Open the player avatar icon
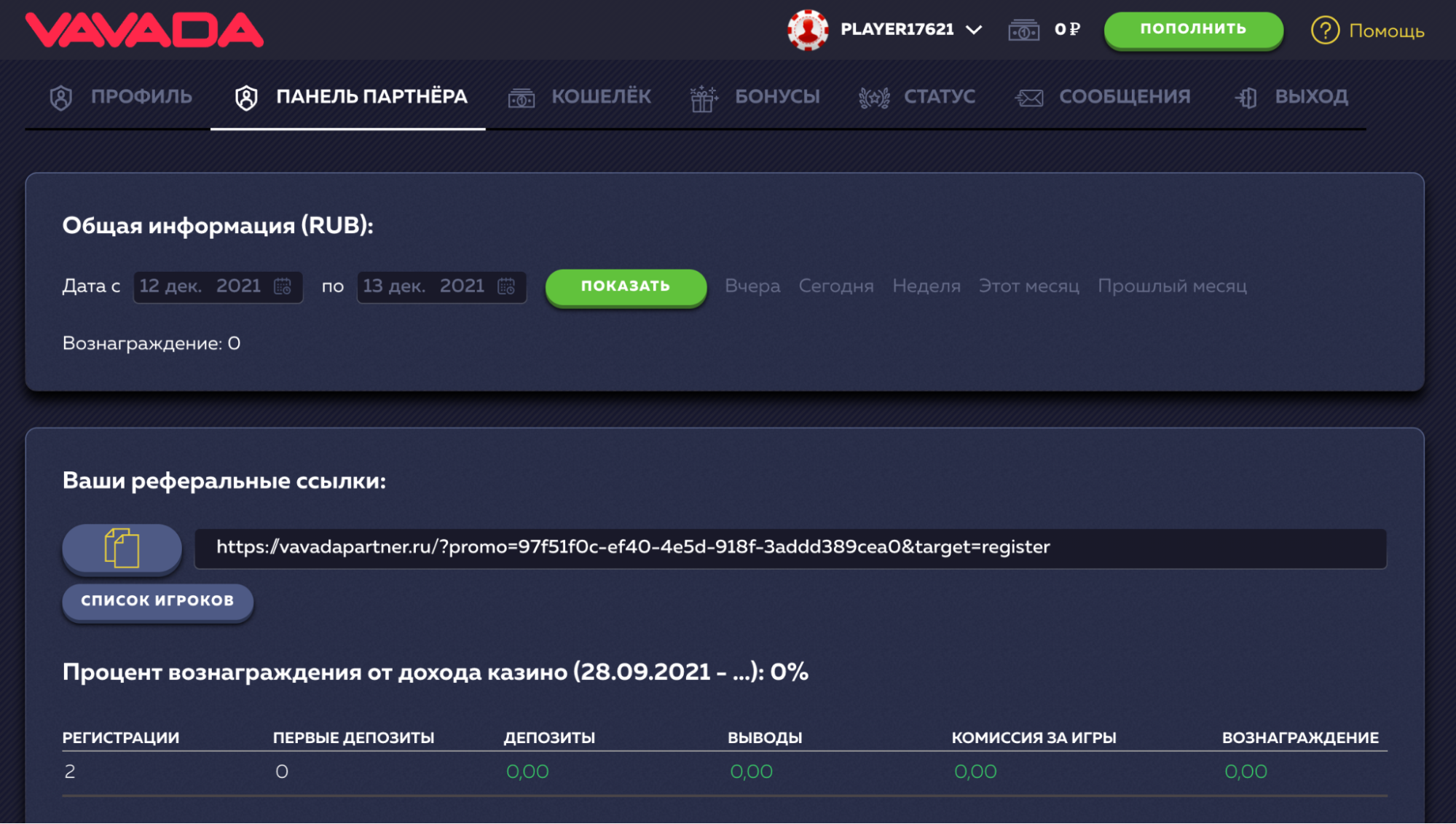This screenshot has height=824, width=1456. (808, 30)
